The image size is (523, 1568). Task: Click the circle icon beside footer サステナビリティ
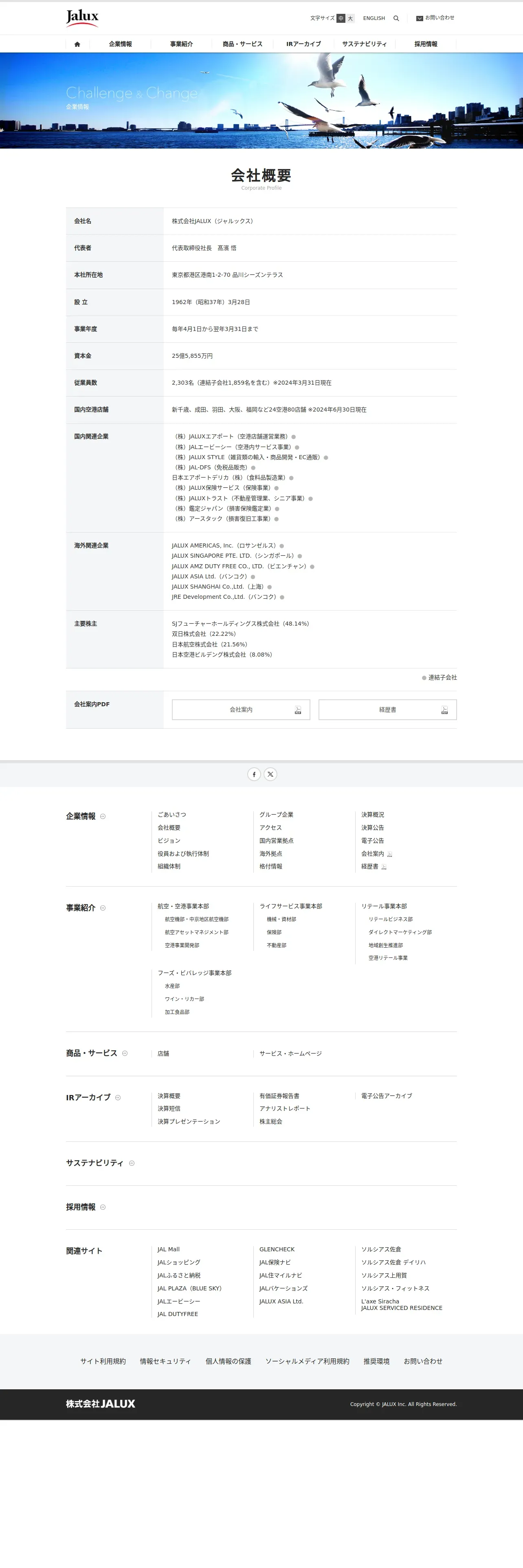(132, 1163)
